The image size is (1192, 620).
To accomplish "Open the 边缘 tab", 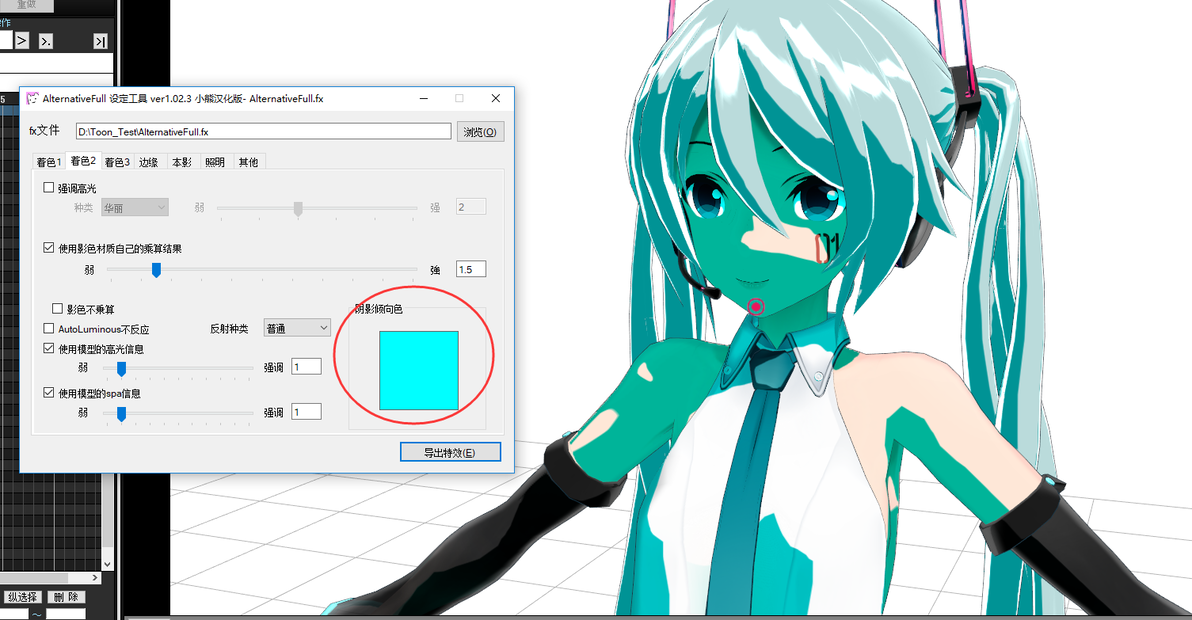I will [x=149, y=162].
